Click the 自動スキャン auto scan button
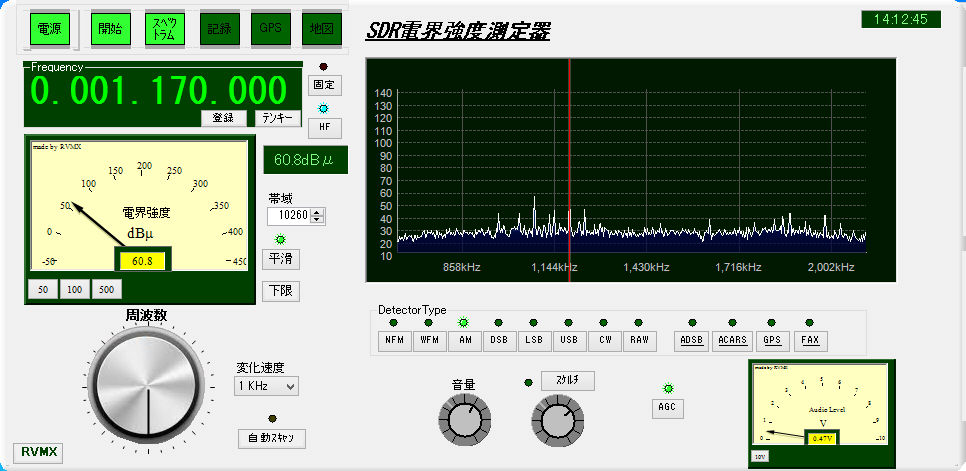The image size is (966, 471). click(x=271, y=438)
